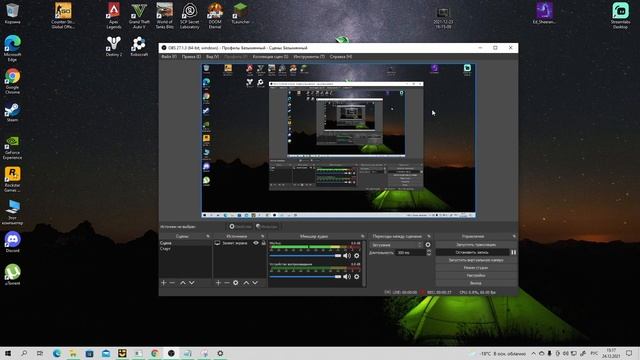The image size is (640, 360).
Task: Open Desktop Audio settings gear
Action: tap(357, 276)
